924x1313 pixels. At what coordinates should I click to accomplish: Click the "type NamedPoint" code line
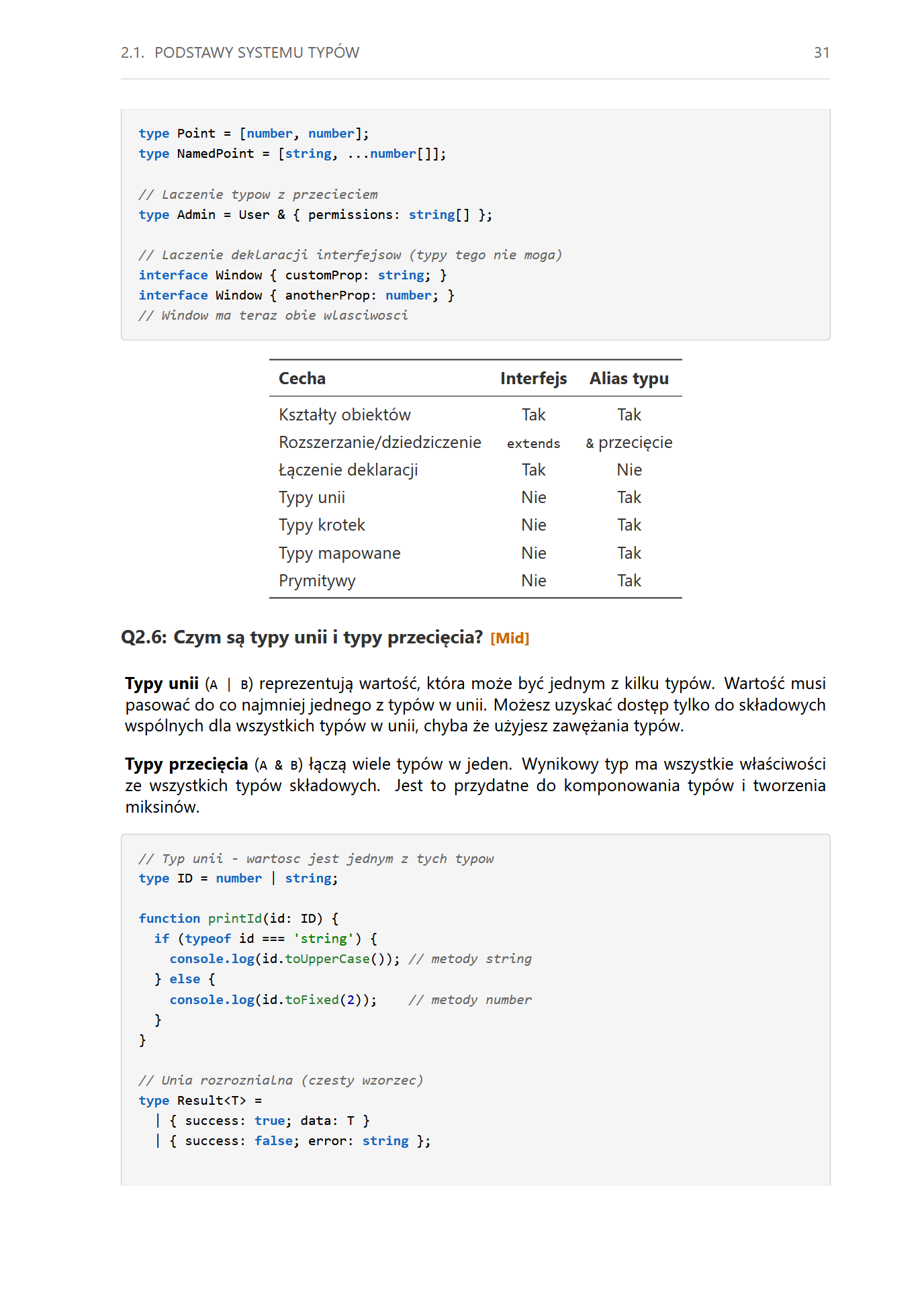[x=291, y=154]
